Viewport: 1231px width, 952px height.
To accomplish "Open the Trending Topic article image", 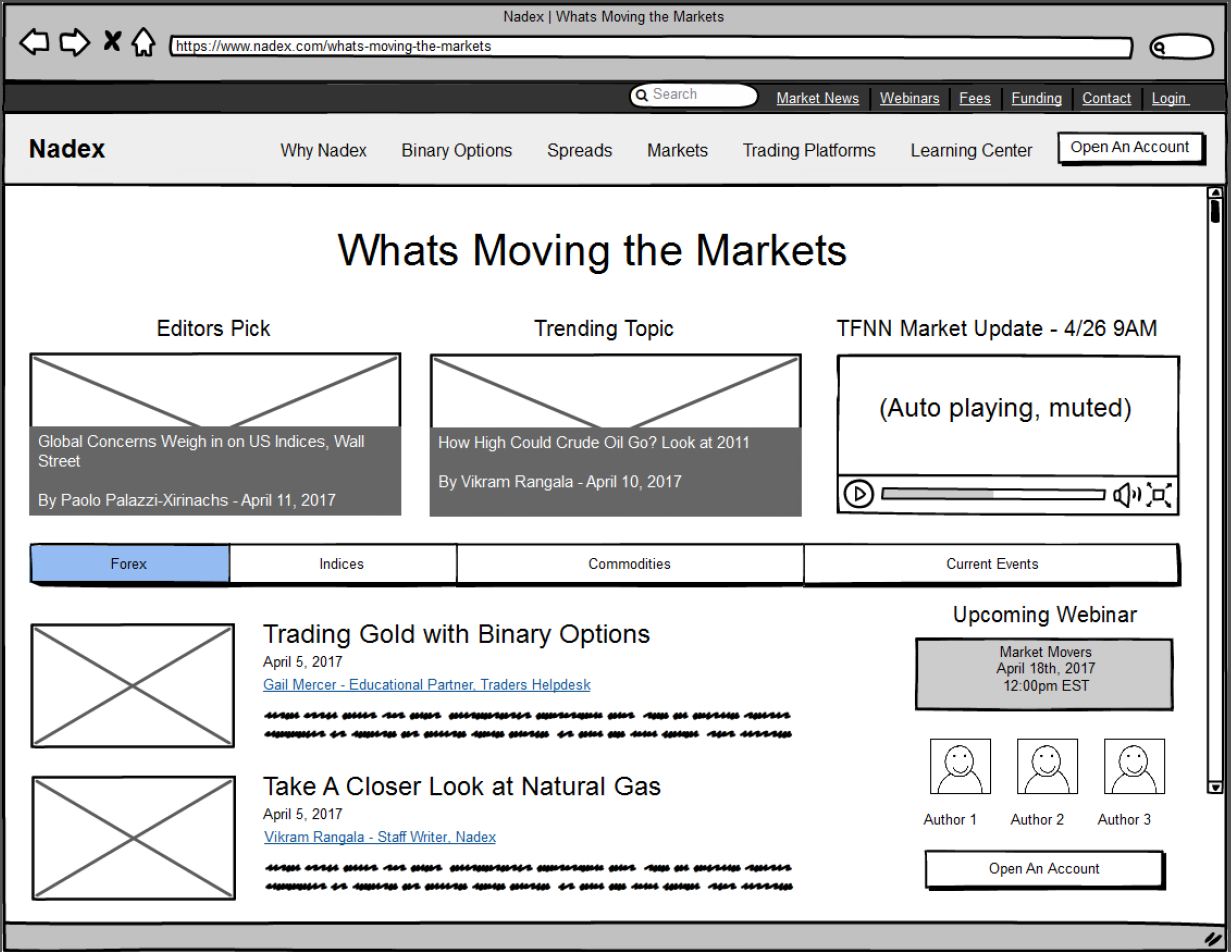I will (x=615, y=390).
